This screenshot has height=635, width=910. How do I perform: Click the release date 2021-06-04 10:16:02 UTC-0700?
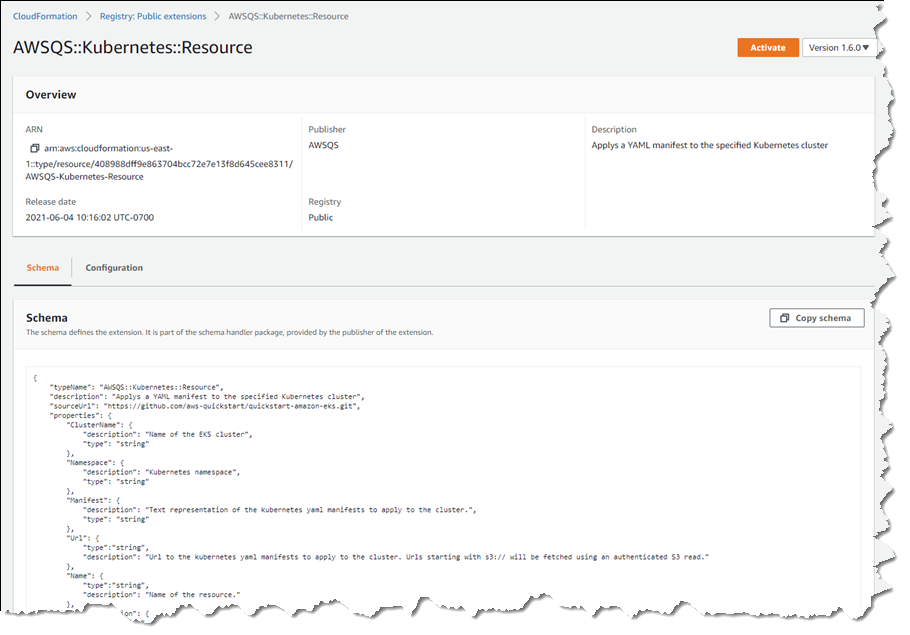click(90, 218)
